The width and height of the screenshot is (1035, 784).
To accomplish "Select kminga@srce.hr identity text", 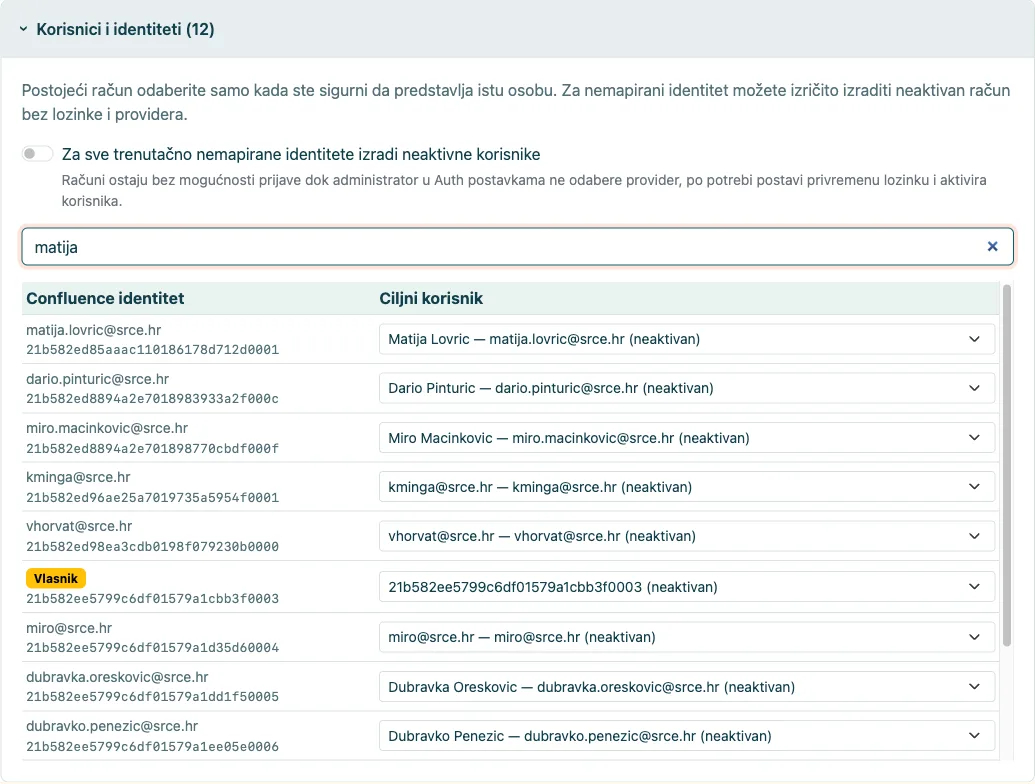I will pyautogui.click(x=79, y=476).
